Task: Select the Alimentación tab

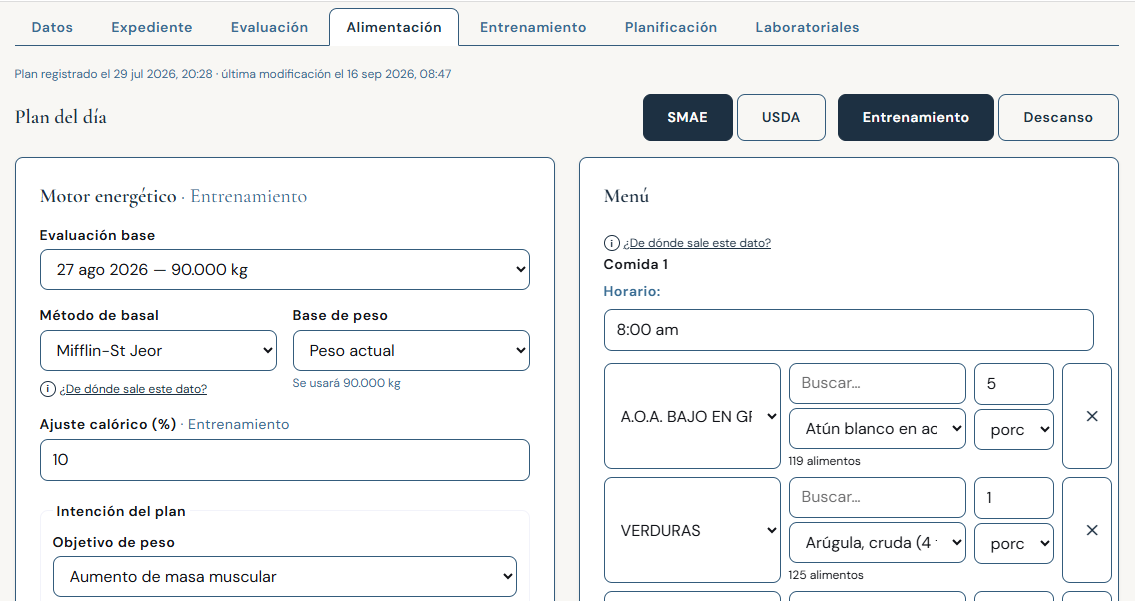Action: tap(394, 28)
